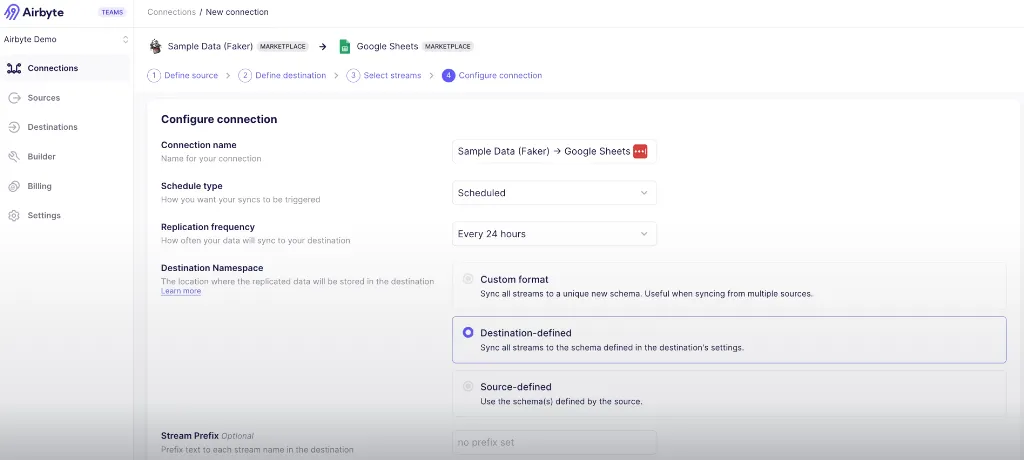The width and height of the screenshot is (1024, 460).
Task: Click the Stream Prefix label
Action: pyautogui.click(x=189, y=435)
